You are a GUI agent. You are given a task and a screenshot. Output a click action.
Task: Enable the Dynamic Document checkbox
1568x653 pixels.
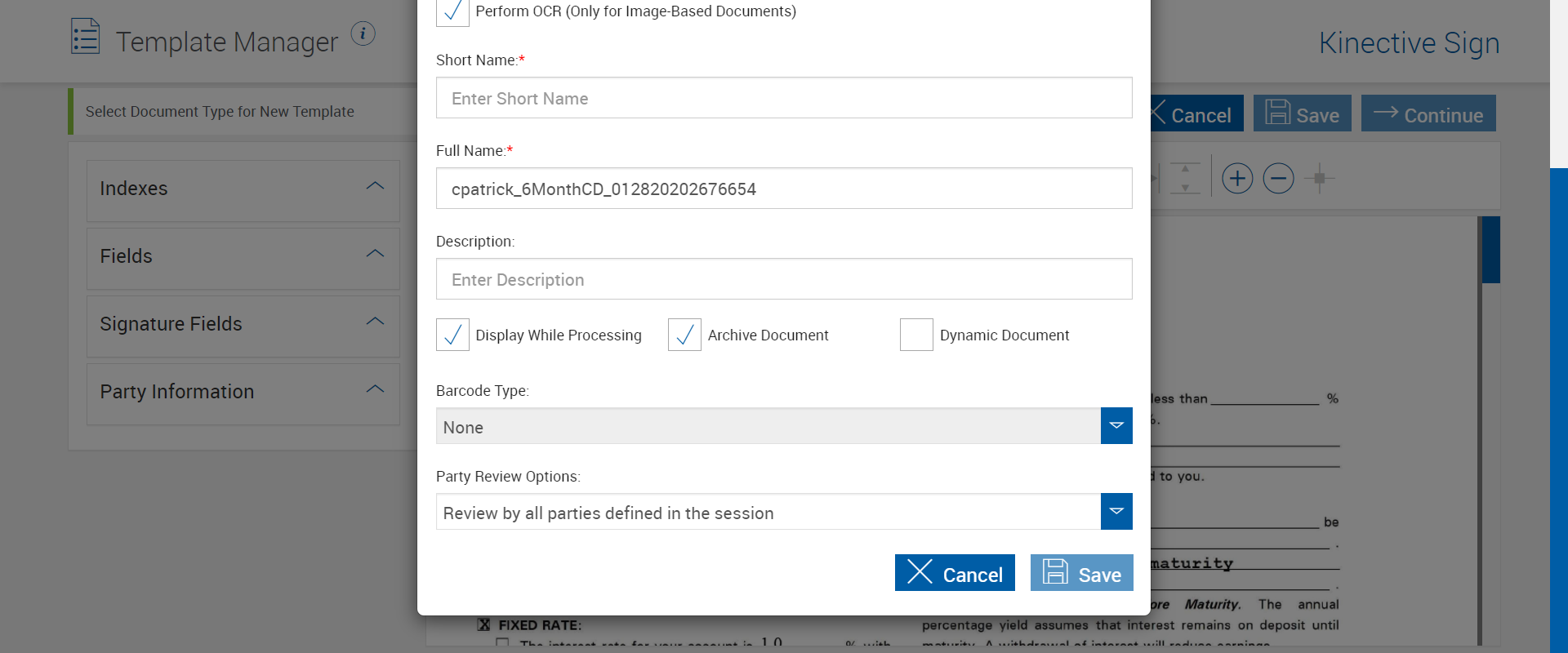click(916, 335)
